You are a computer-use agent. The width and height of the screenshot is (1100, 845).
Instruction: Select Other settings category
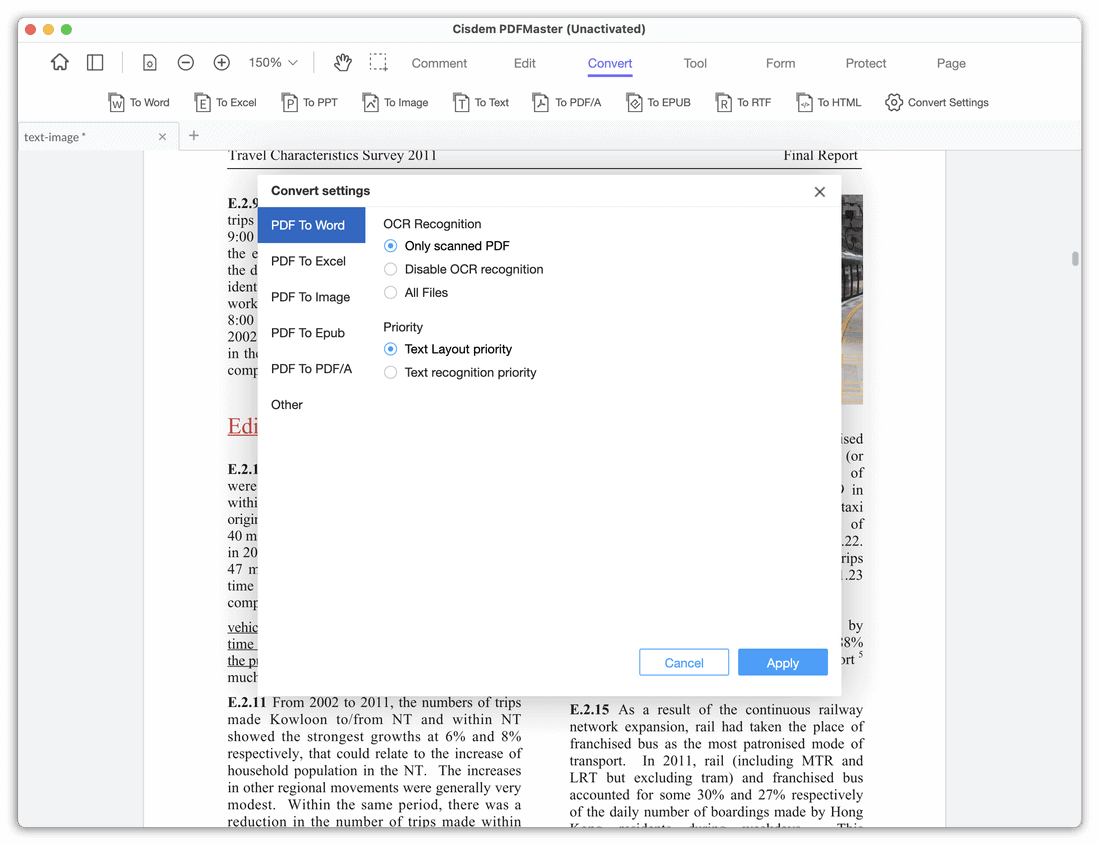(x=311, y=405)
